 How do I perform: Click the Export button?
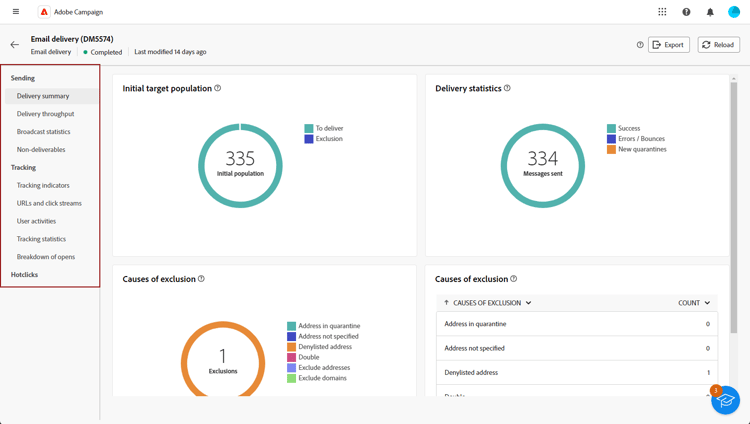click(x=669, y=45)
